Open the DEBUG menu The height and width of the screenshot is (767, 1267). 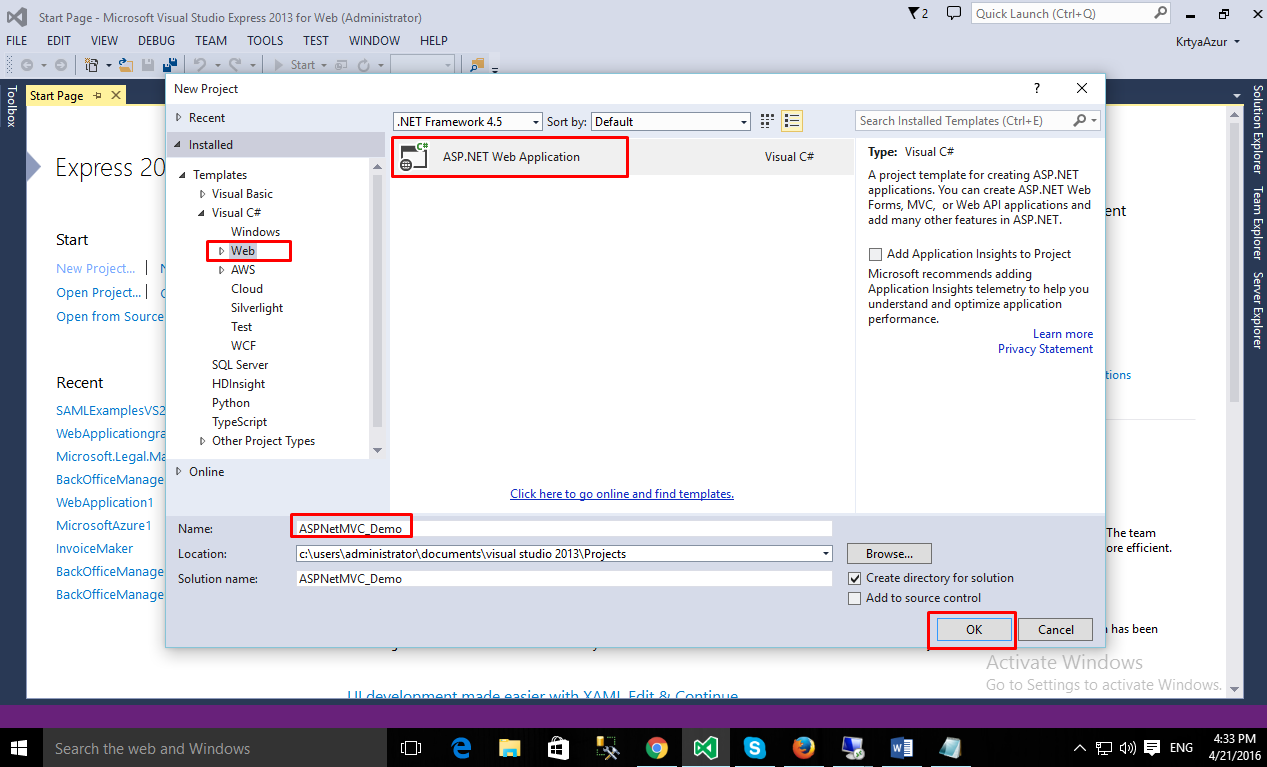point(156,41)
